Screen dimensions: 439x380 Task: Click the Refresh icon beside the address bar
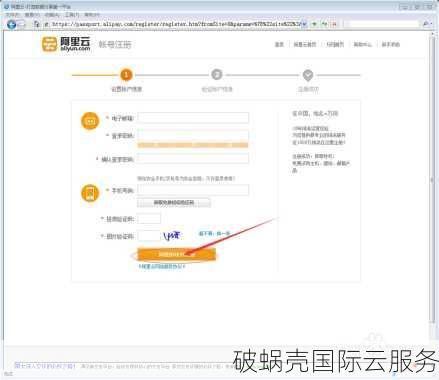pos(324,24)
